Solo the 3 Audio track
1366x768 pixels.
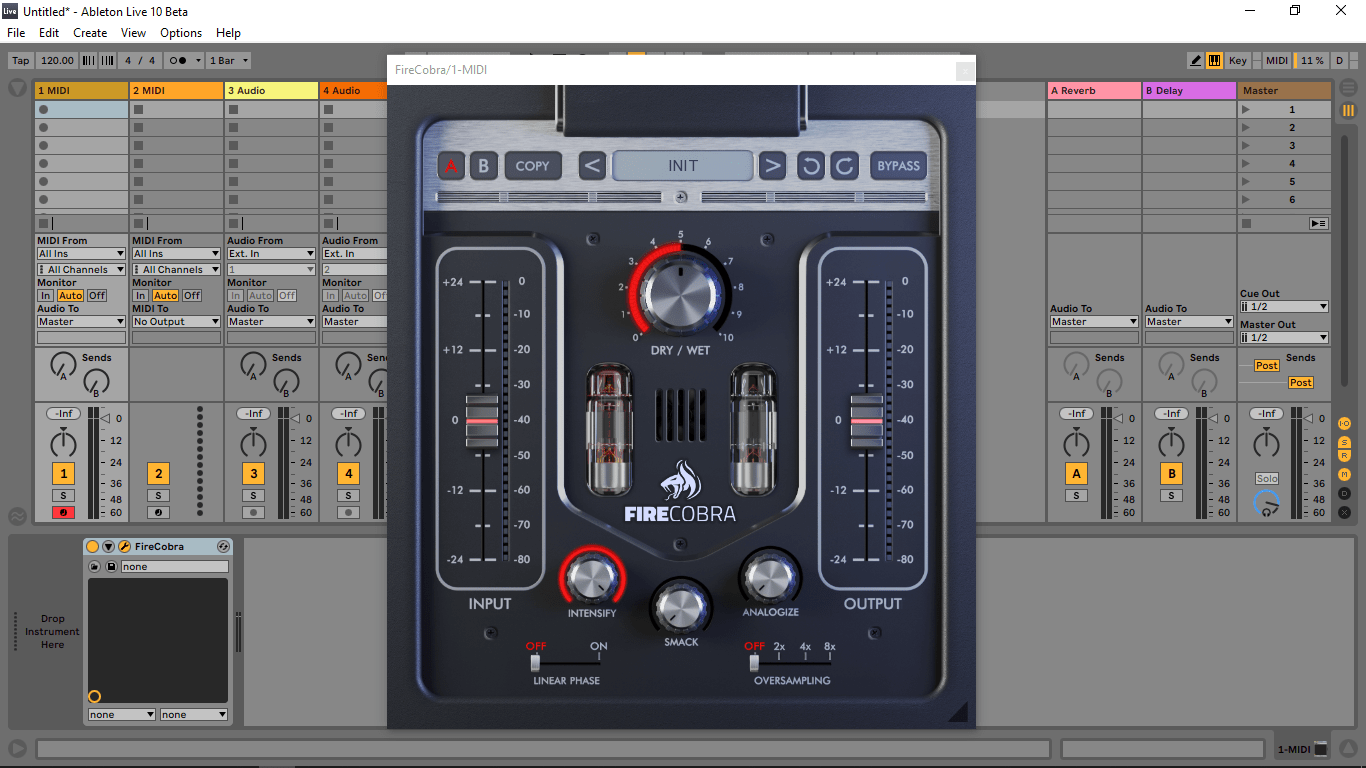click(x=254, y=496)
